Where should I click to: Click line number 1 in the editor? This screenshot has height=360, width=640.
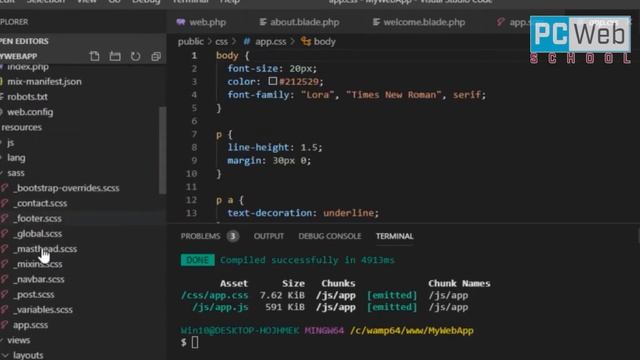194,56
